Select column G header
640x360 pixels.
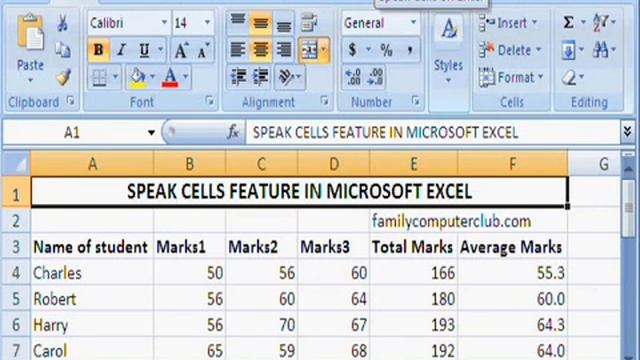pos(603,164)
